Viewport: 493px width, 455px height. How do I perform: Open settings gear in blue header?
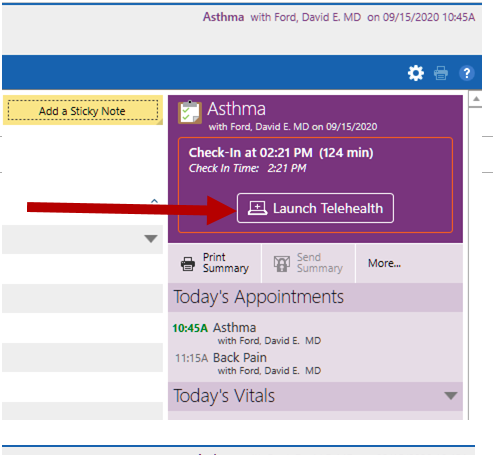[x=416, y=73]
